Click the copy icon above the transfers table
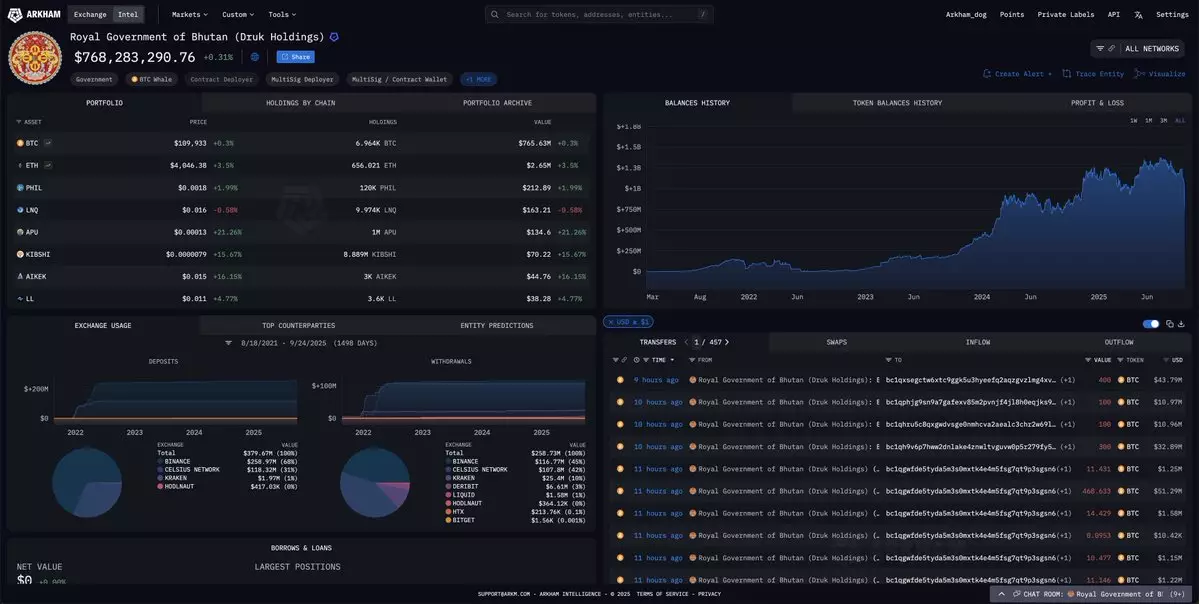This screenshot has width=1199, height=604. tap(1170, 324)
